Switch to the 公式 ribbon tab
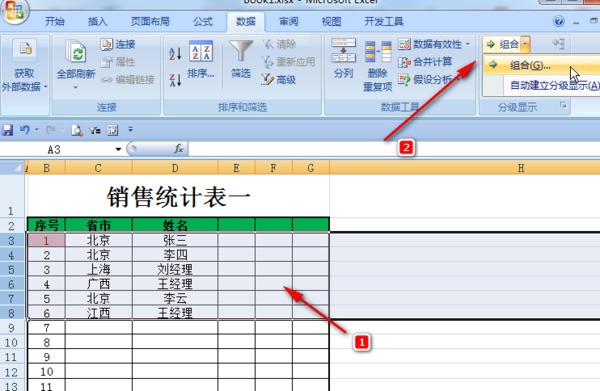Image resolution: width=600 pixels, height=391 pixels. pos(203,21)
